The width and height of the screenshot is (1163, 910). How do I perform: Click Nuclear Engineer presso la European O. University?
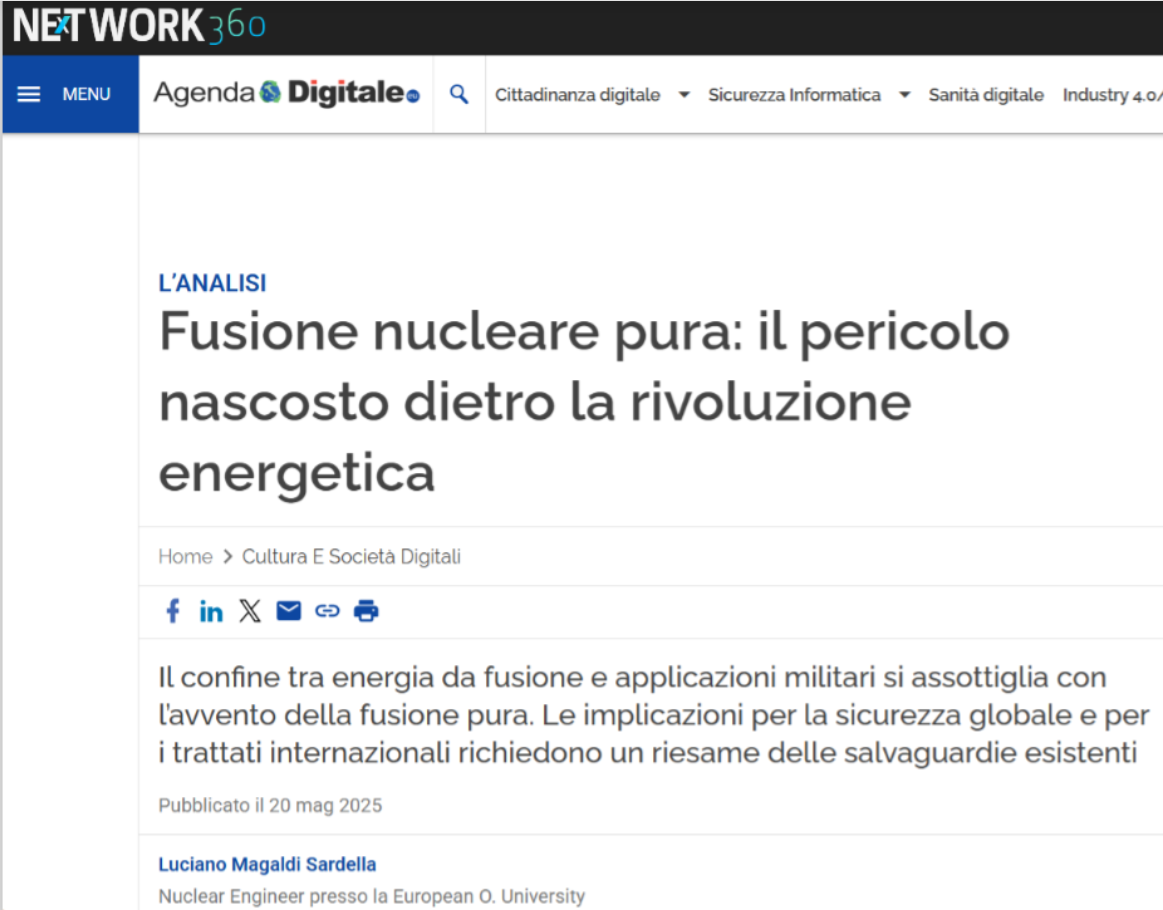[372, 896]
